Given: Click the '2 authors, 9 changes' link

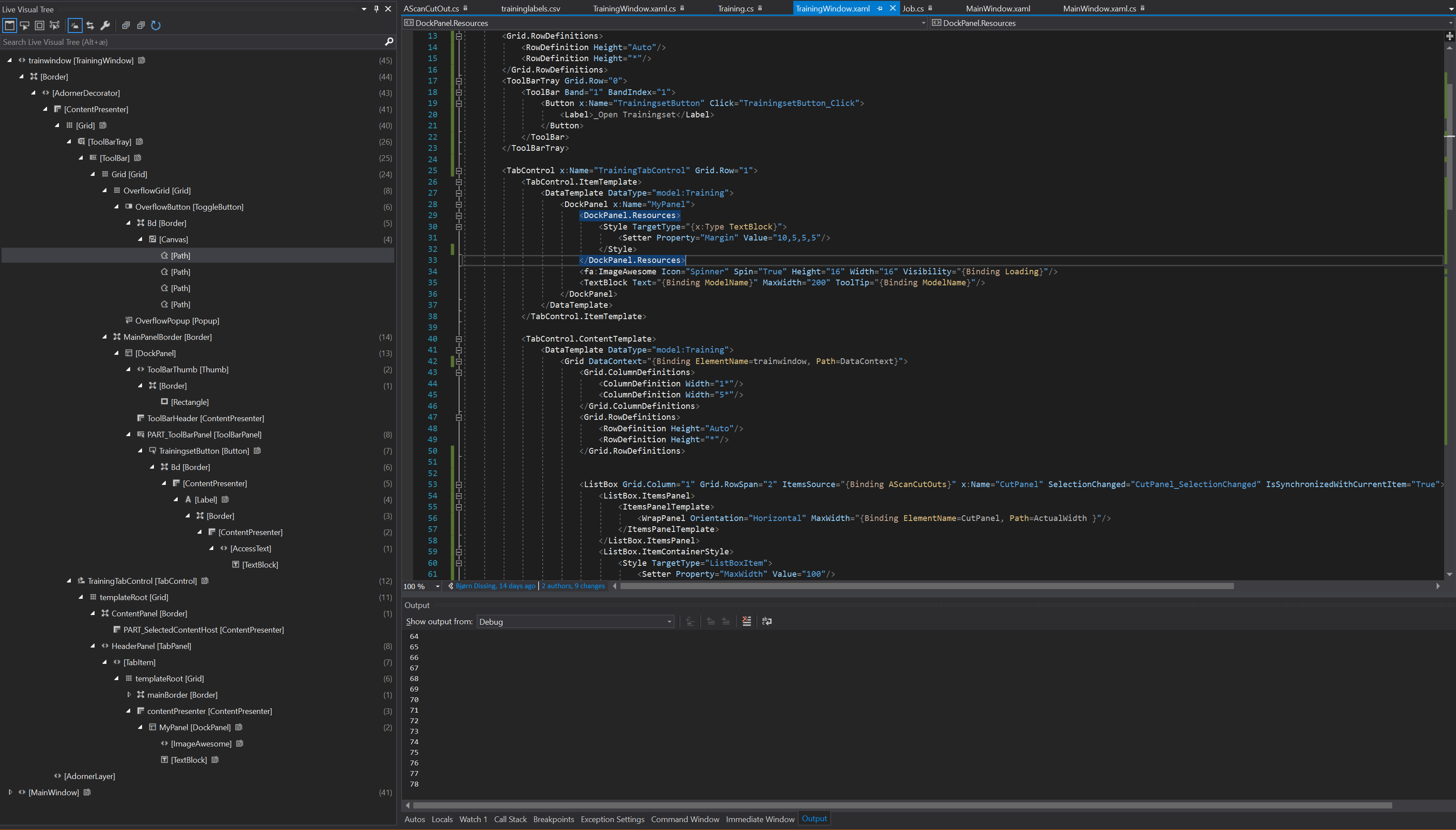Looking at the screenshot, I should point(573,586).
